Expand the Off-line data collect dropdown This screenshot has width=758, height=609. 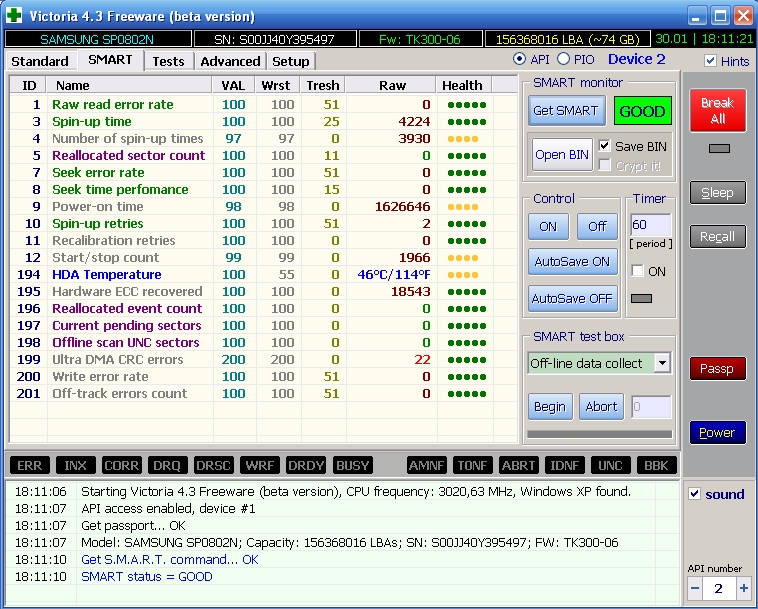[661, 363]
